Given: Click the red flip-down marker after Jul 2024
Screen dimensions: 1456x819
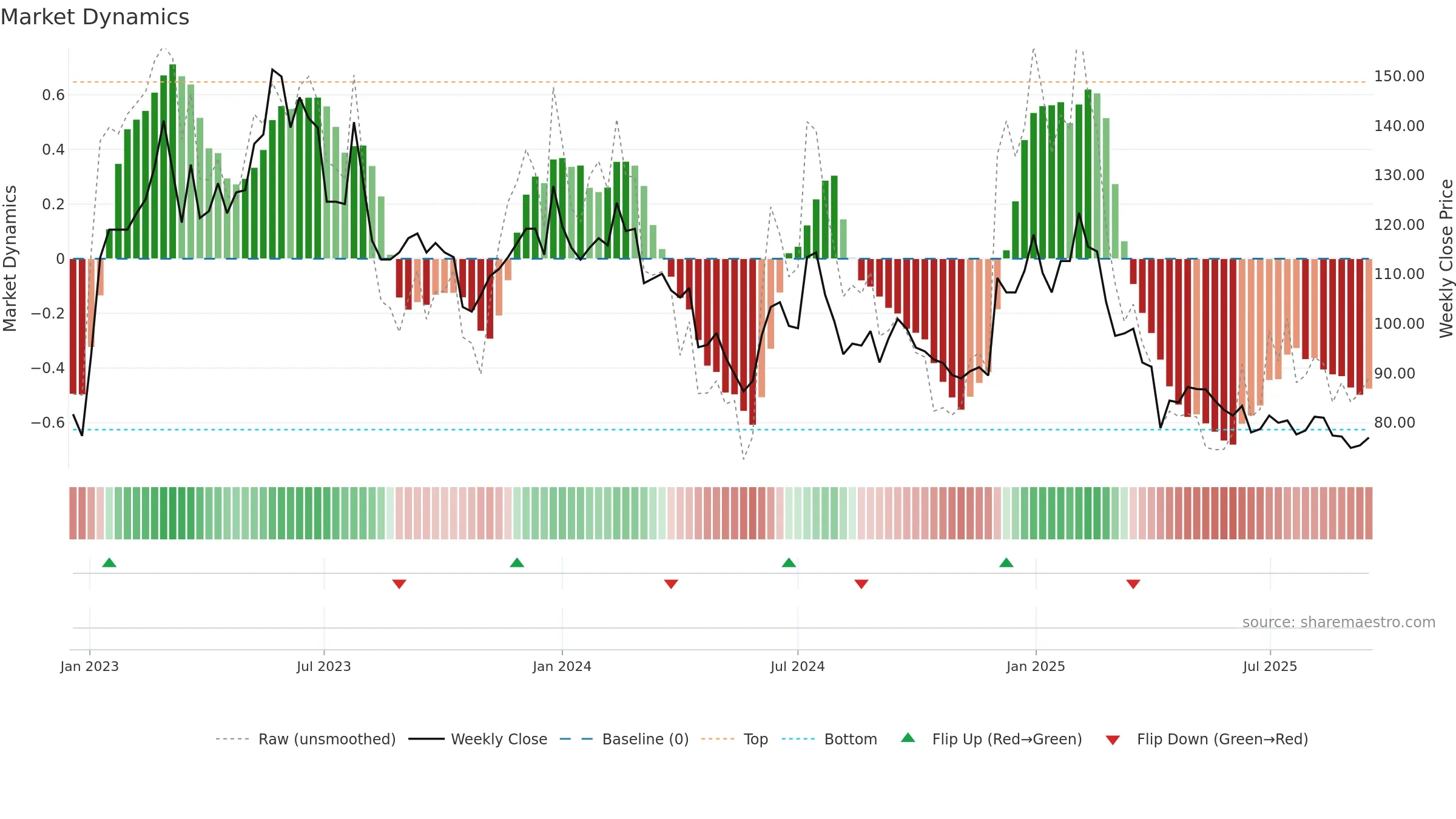Looking at the screenshot, I should click(861, 584).
